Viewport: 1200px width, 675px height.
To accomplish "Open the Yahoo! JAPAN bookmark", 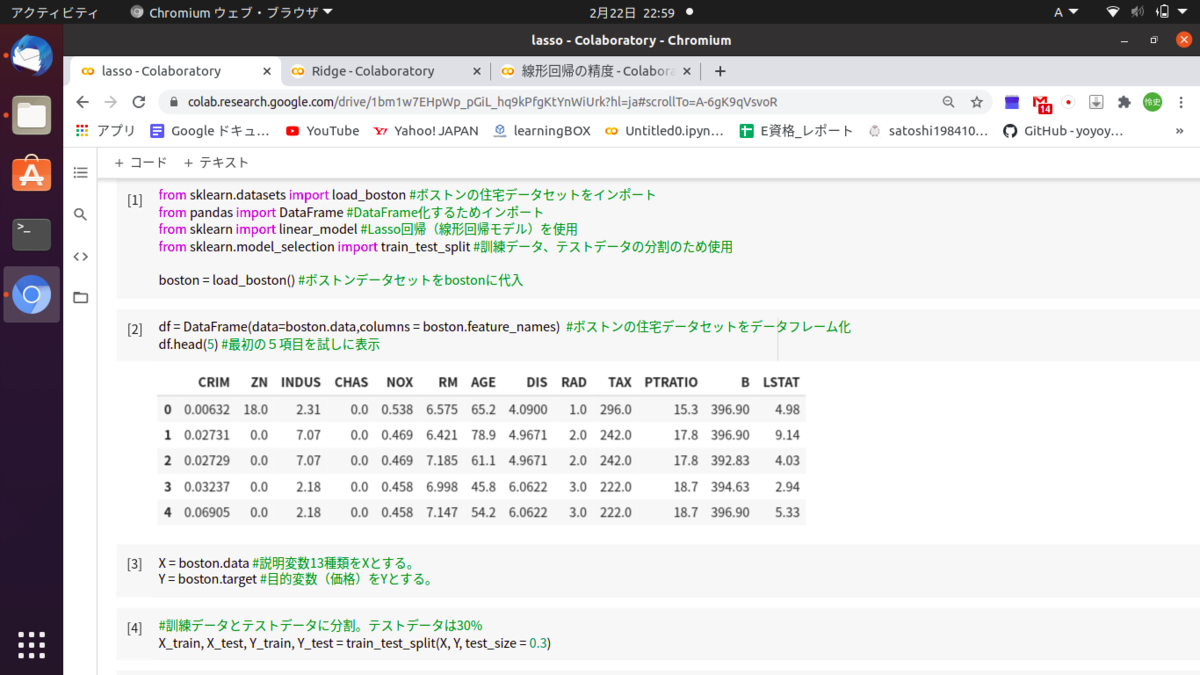I will click(x=425, y=131).
